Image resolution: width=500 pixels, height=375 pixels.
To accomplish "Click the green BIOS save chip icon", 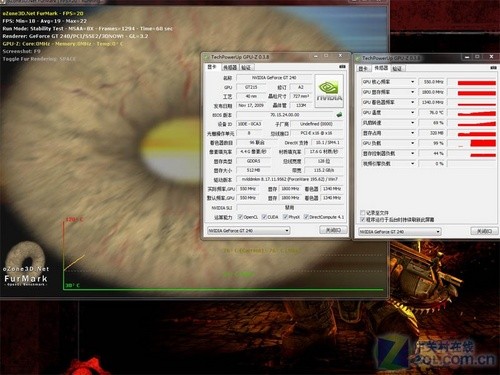I will (x=339, y=115).
